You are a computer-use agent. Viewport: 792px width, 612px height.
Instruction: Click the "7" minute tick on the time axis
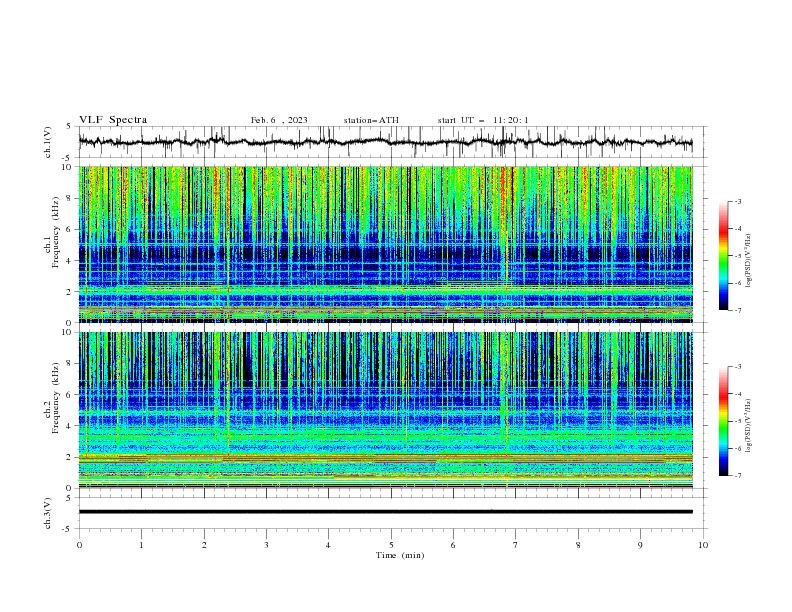point(516,545)
